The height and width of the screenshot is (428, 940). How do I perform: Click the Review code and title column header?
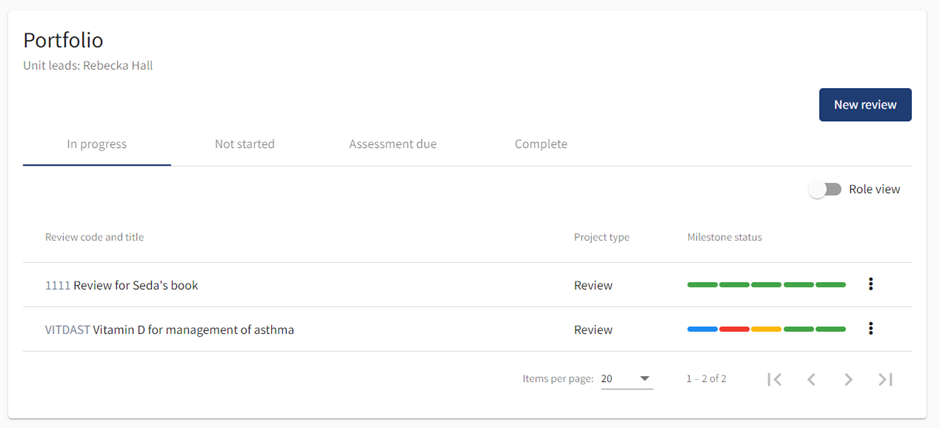pyautogui.click(x=94, y=237)
